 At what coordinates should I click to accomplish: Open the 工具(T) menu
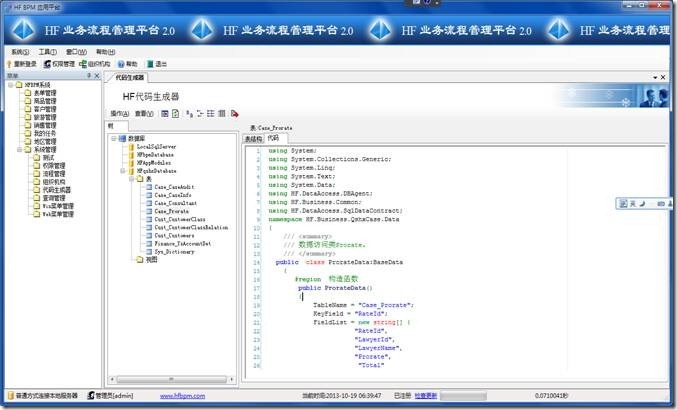[47, 52]
